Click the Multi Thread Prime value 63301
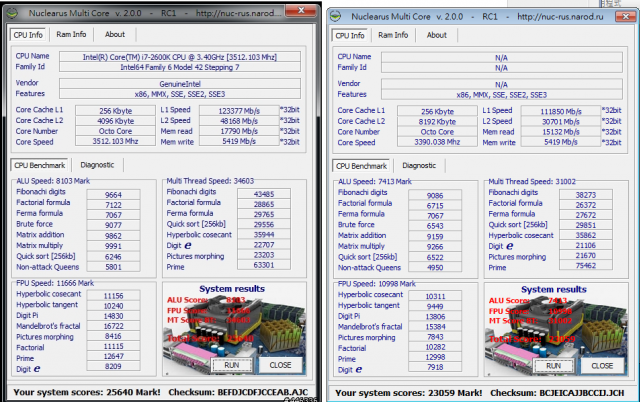Image resolution: width=640 pixels, height=402 pixels. [264, 265]
